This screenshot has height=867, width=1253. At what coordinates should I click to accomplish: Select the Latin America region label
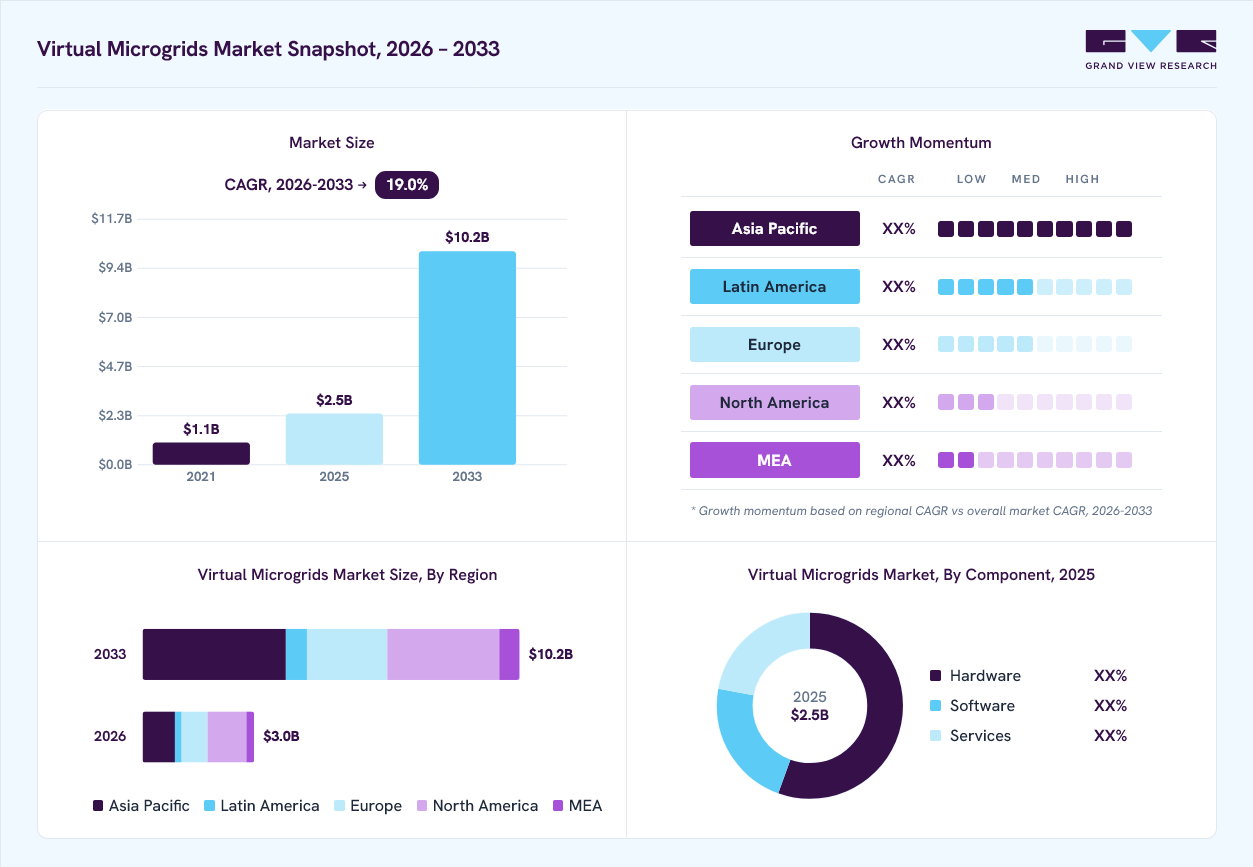click(x=775, y=286)
